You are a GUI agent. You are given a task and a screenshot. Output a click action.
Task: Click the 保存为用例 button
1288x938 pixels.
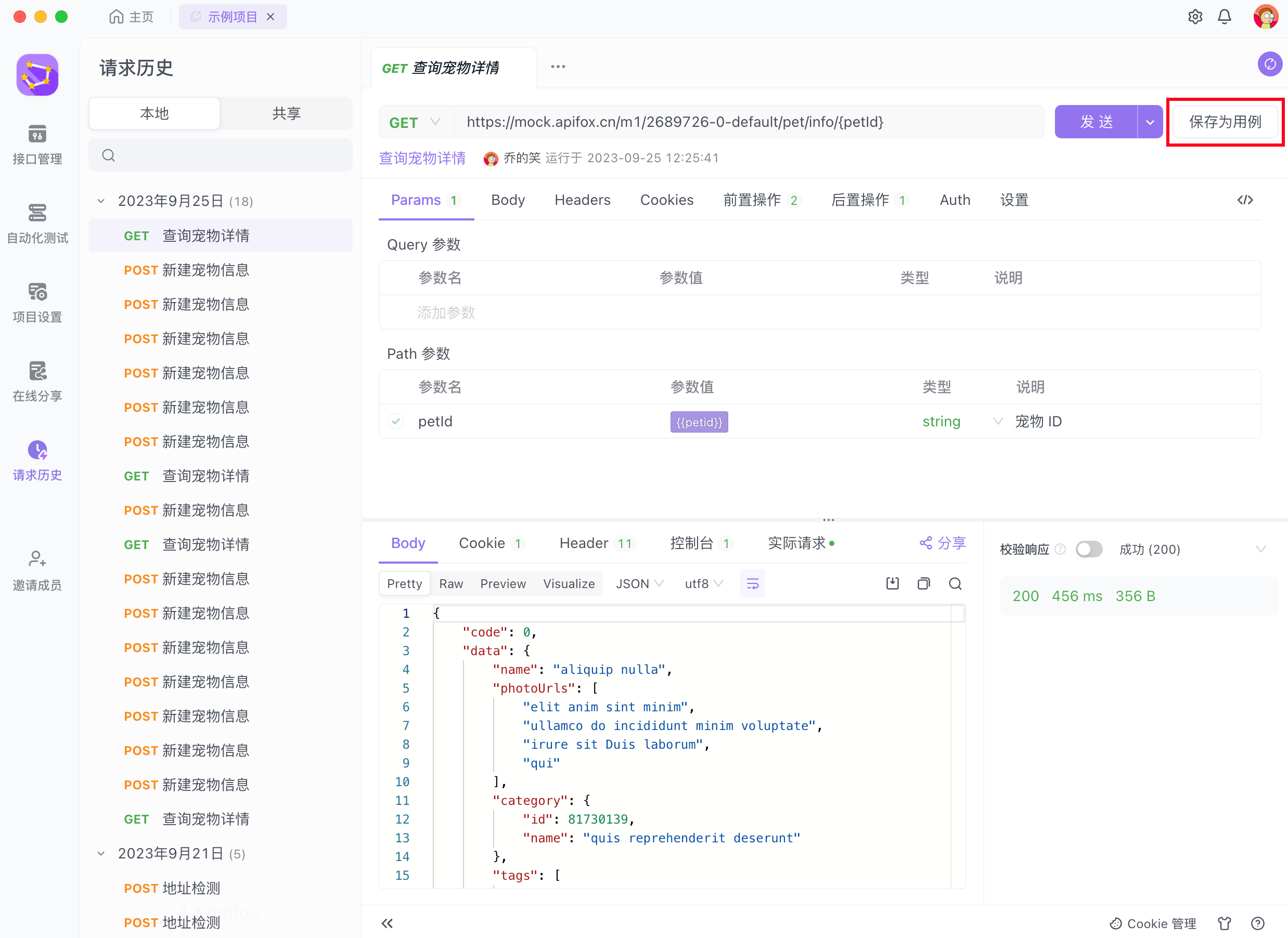tap(1225, 122)
